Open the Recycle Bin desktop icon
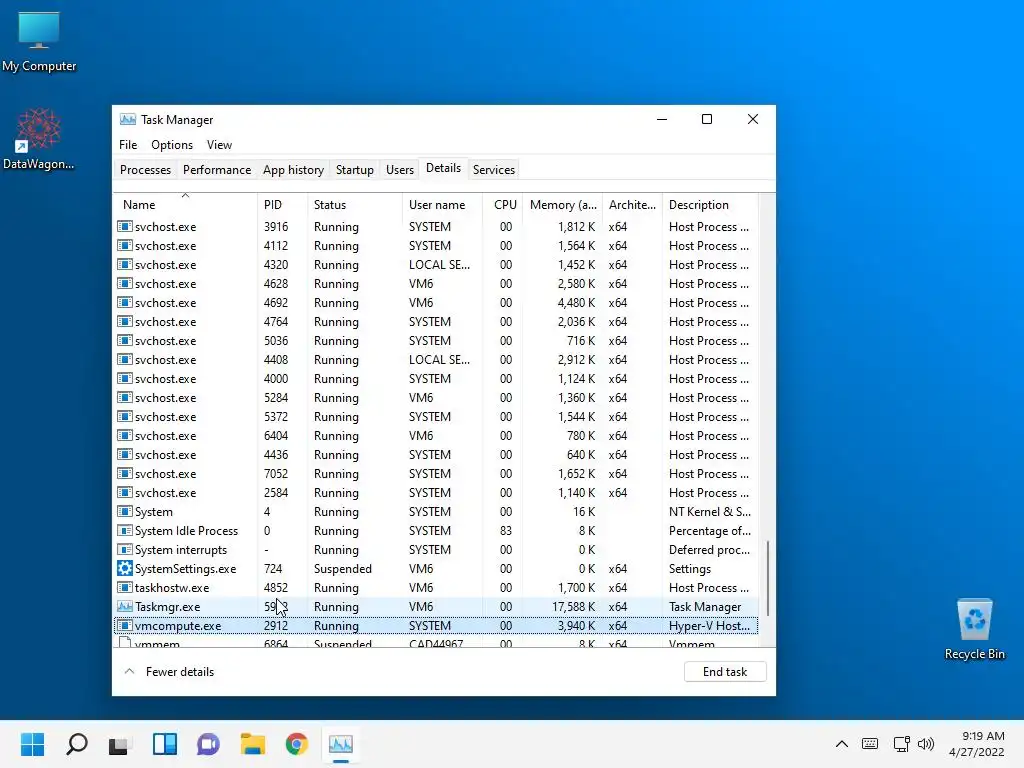 point(974,628)
